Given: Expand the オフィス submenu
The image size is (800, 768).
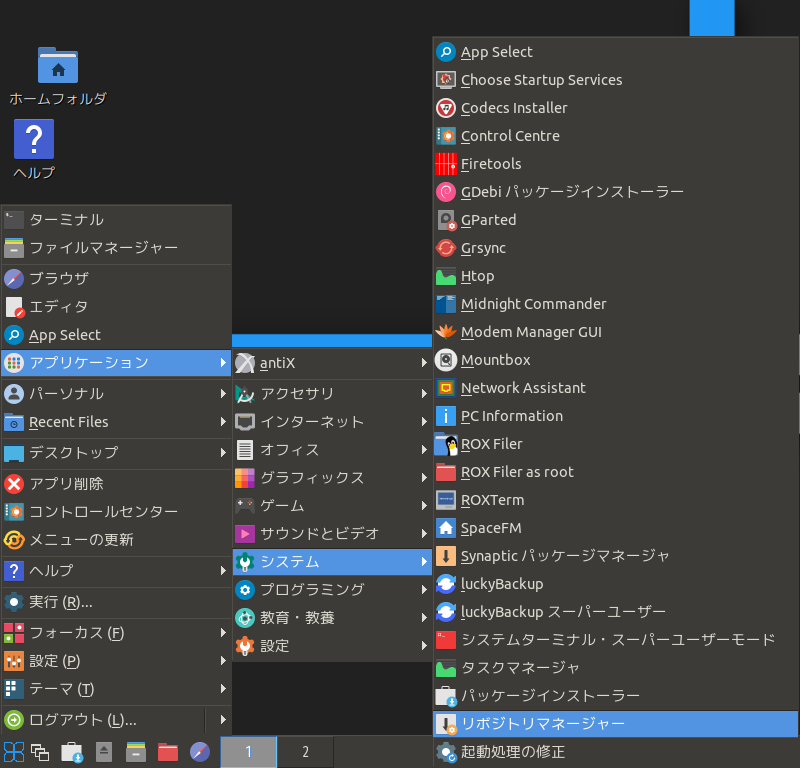Looking at the screenshot, I should (332, 450).
